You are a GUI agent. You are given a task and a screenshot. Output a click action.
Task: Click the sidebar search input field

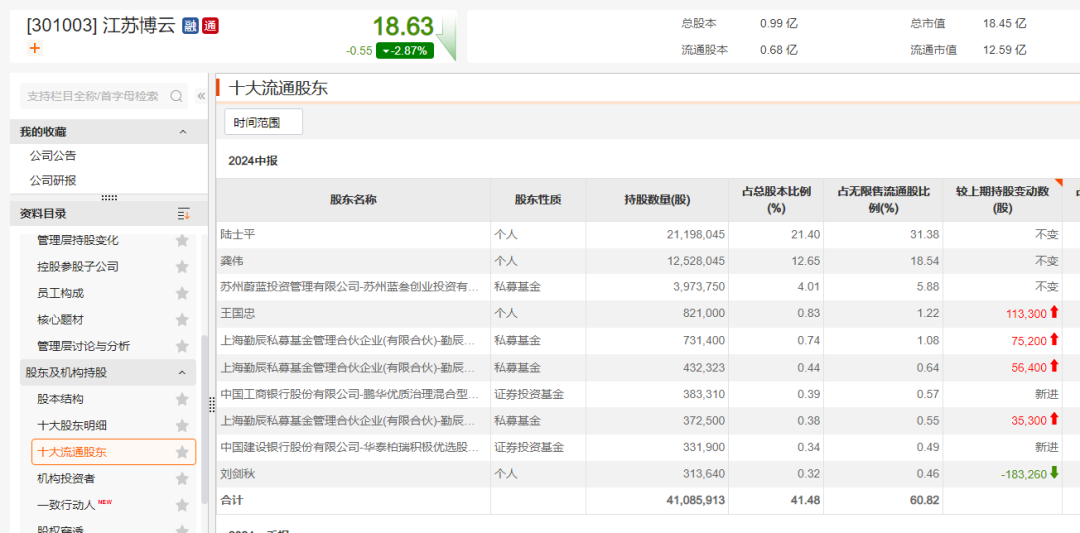pyautogui.click(x=93, y=96)
